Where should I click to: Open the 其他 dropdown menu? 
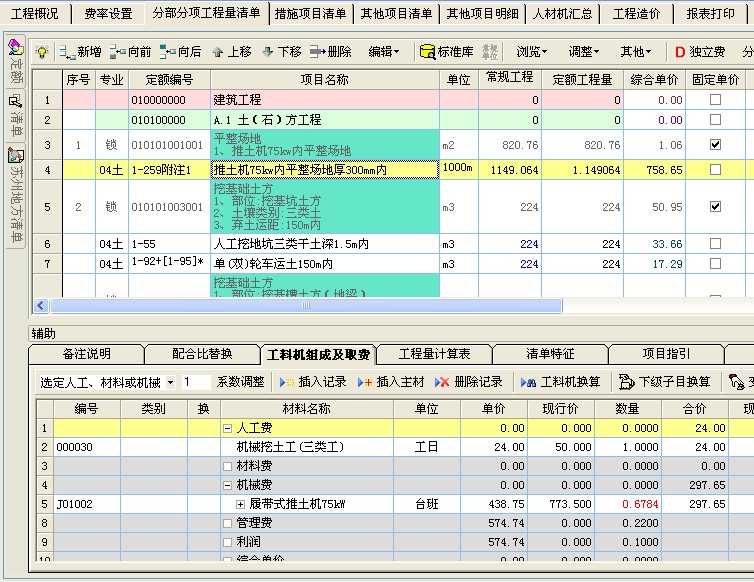pyautogui.click(x=635, y=51)
